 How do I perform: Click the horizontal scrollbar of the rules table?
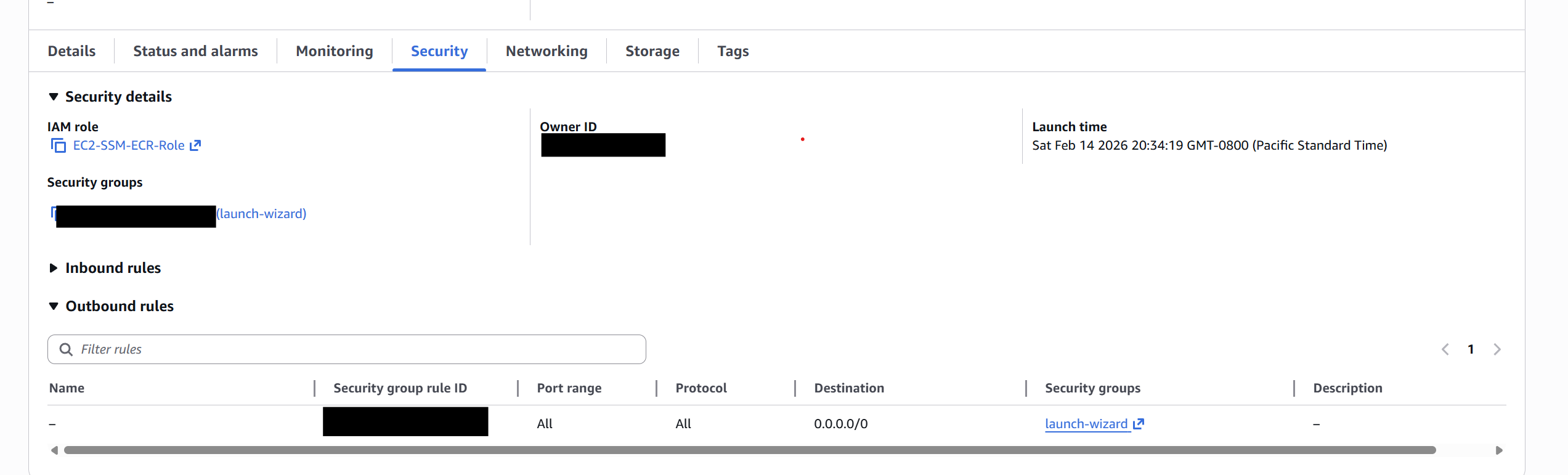pos(750,450)
